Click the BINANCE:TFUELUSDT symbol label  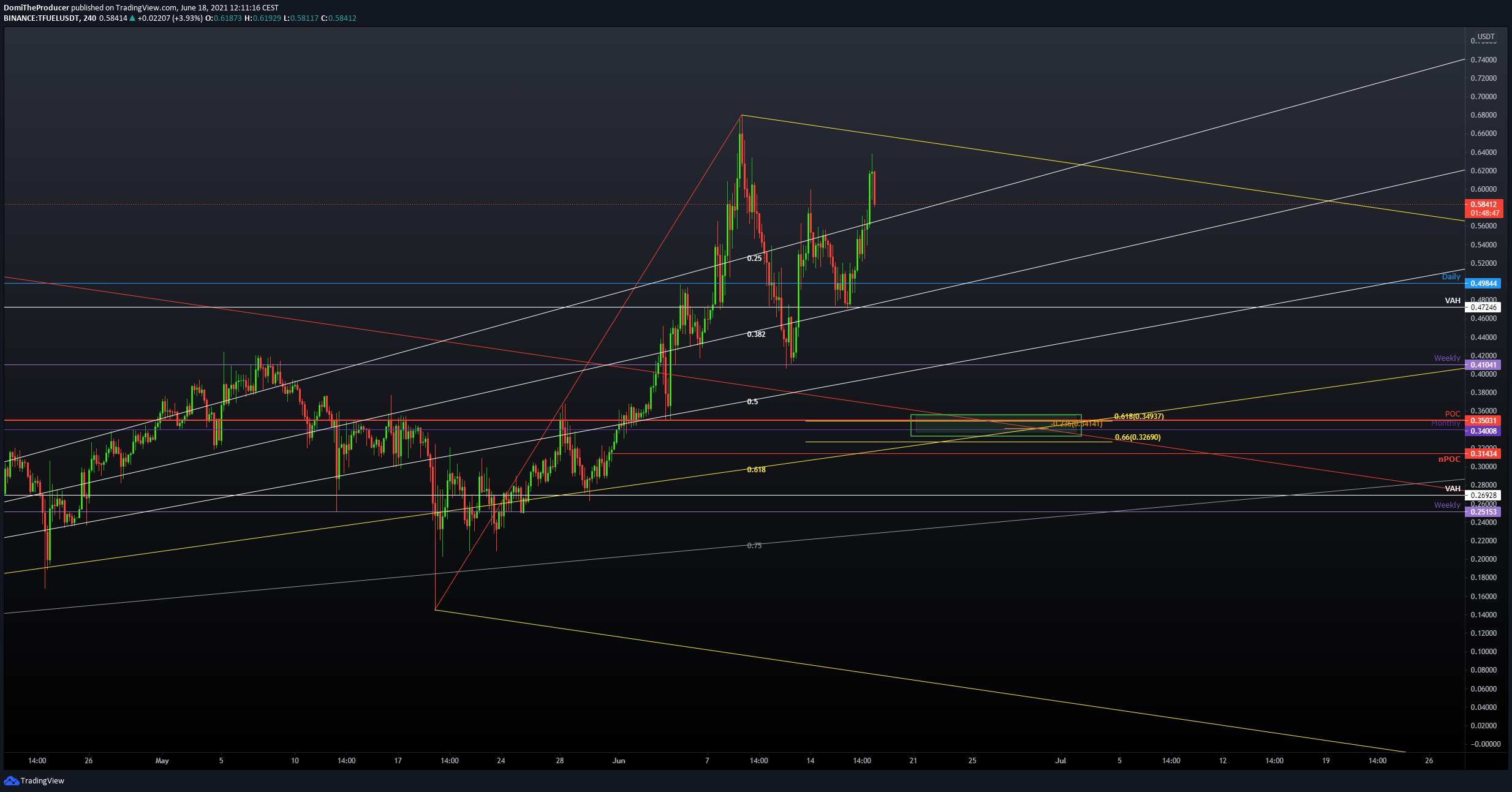click(41, 18)
